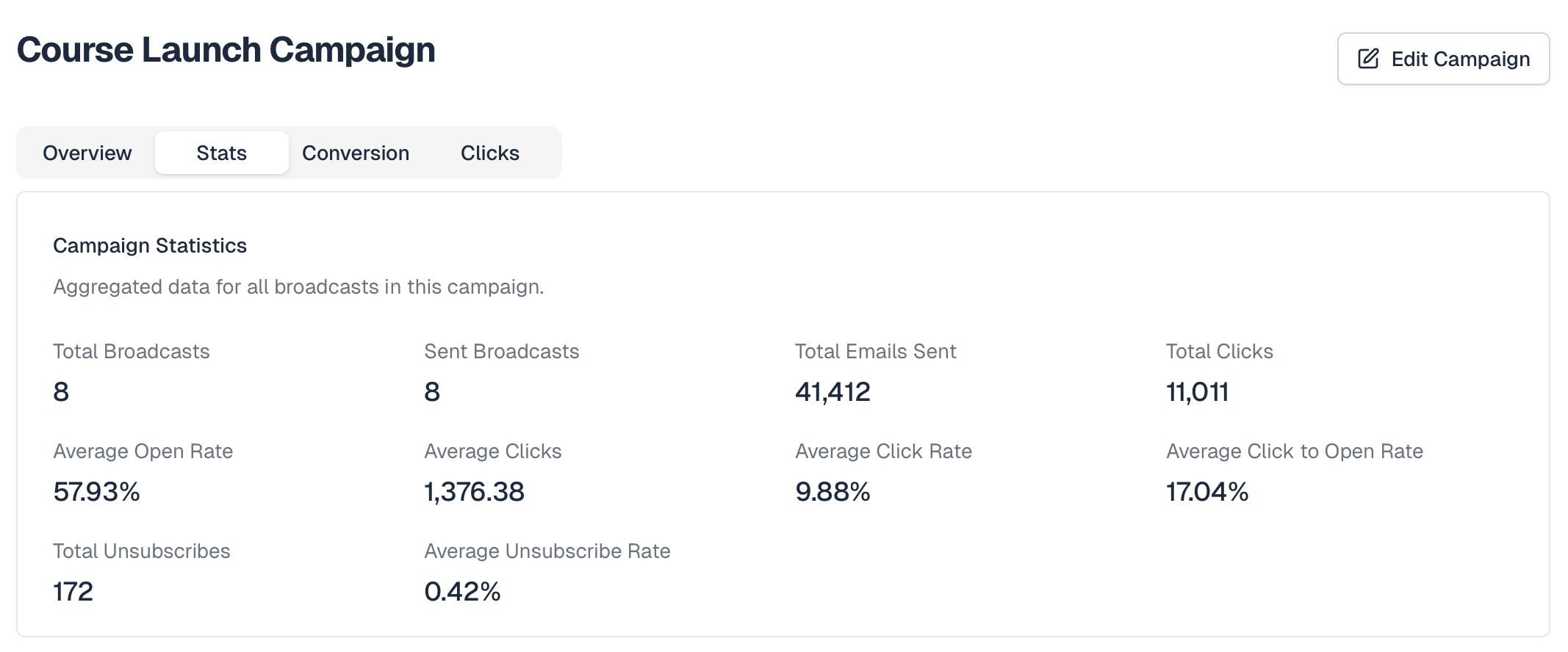1568x652 pixels.
Task: Click Average Click to Open Rate 17.04%
Action: point(1207,491)
